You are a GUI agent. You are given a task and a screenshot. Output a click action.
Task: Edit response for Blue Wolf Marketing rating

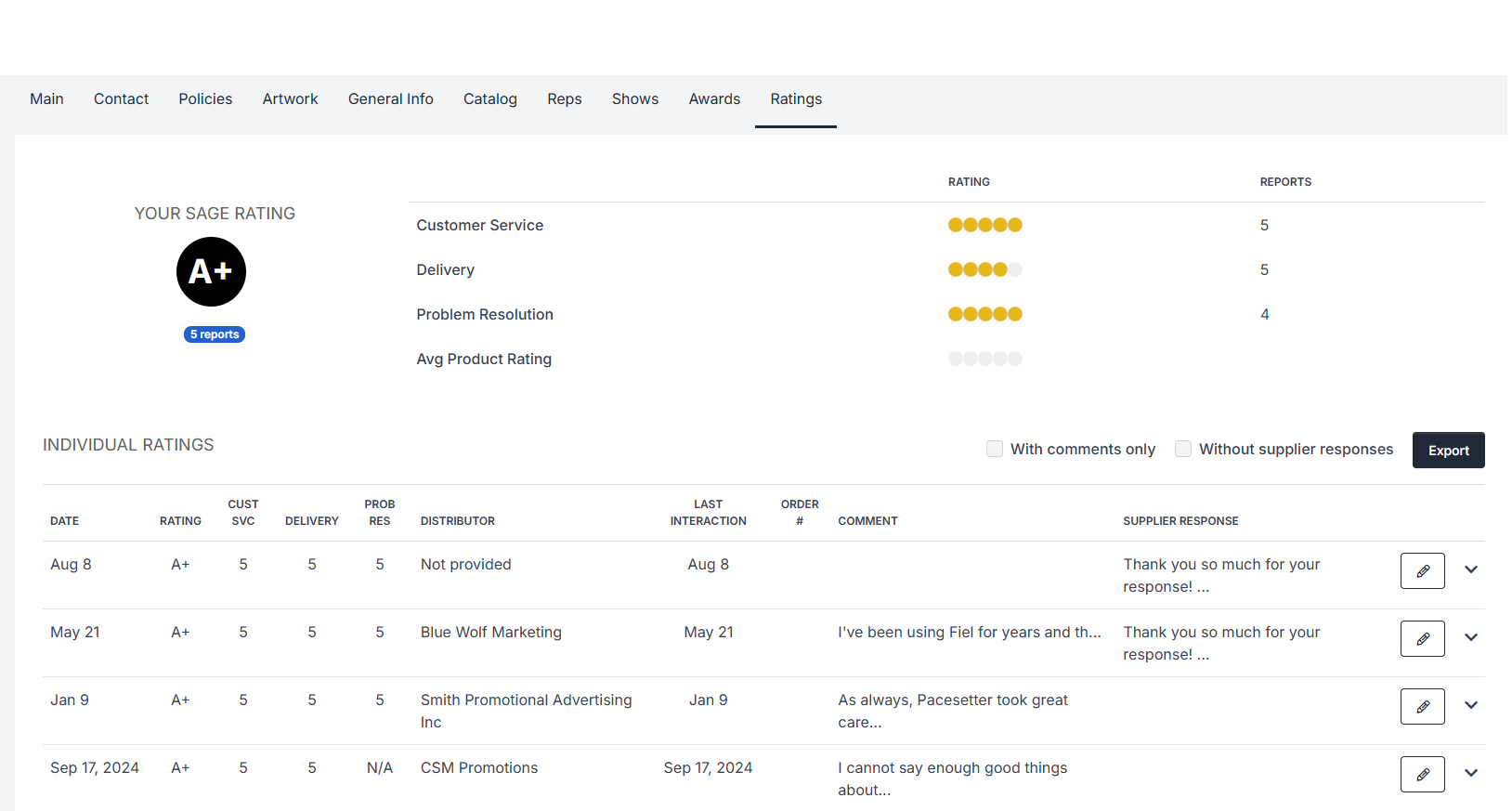(x=1422, y=638)
